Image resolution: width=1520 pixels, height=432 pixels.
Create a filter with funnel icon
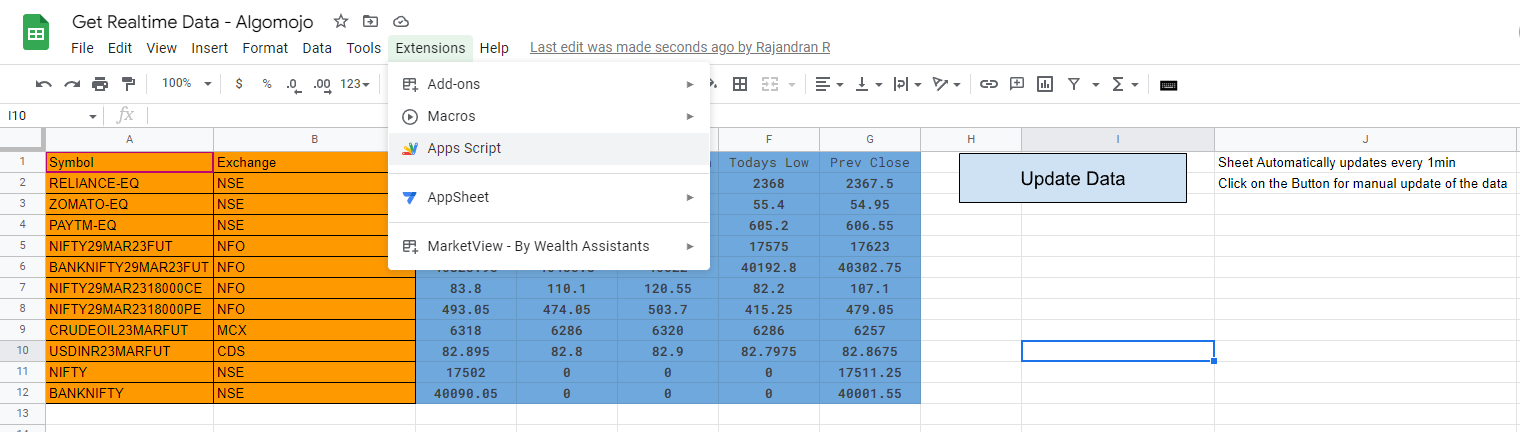[1073, 84]
